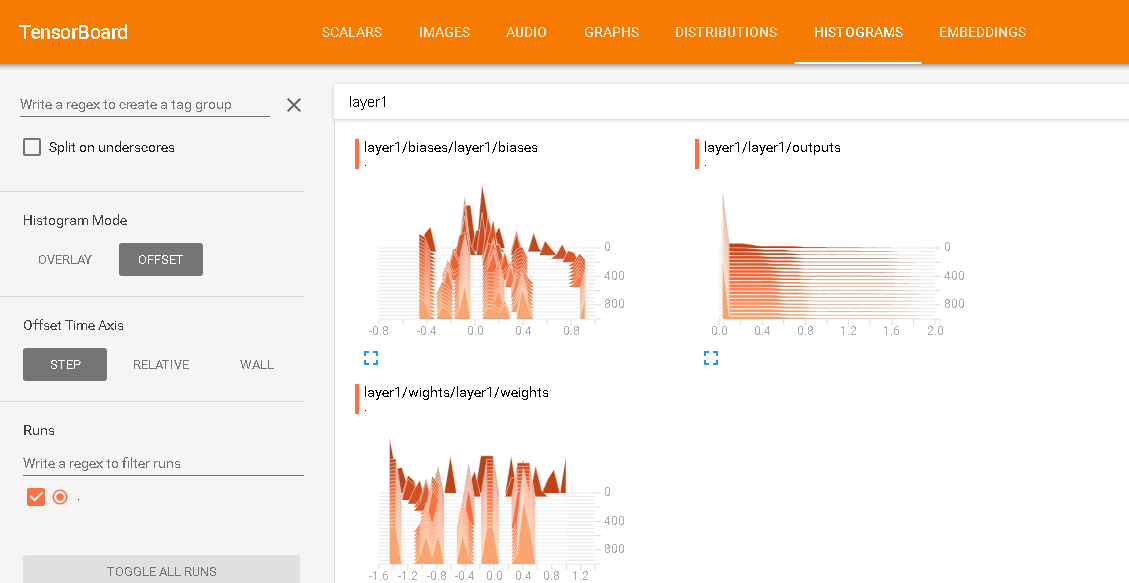Click the Histogram Mode label
Screen dimensions: 1129x583
(75, 220)
